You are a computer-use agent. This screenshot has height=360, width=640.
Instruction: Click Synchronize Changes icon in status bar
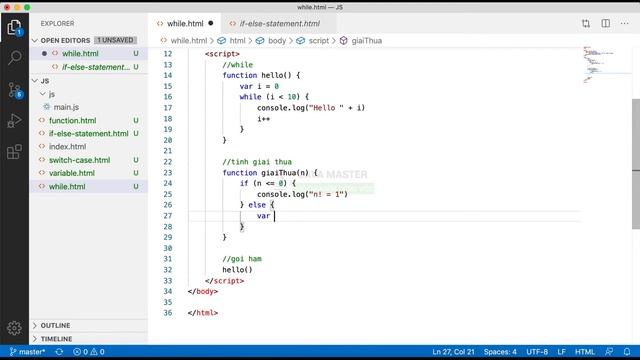coord(59,352)
